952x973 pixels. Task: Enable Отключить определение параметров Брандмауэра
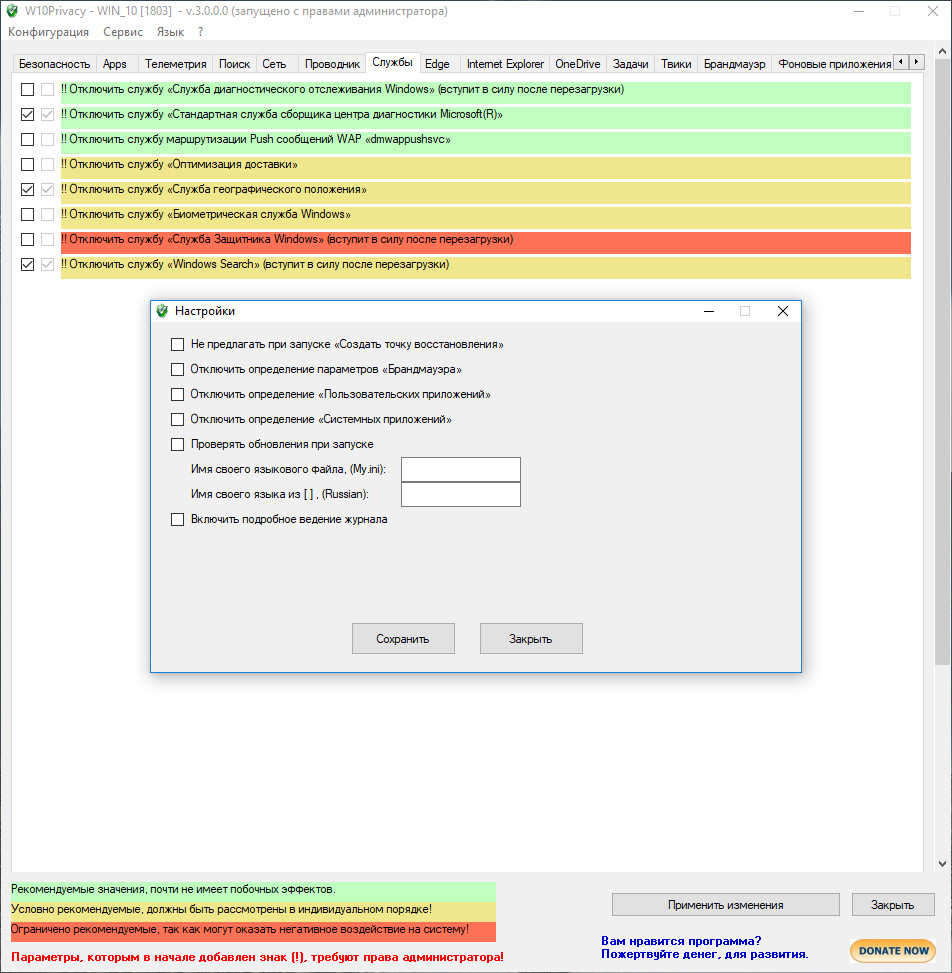pyautogui.click(x=177, y=369)
